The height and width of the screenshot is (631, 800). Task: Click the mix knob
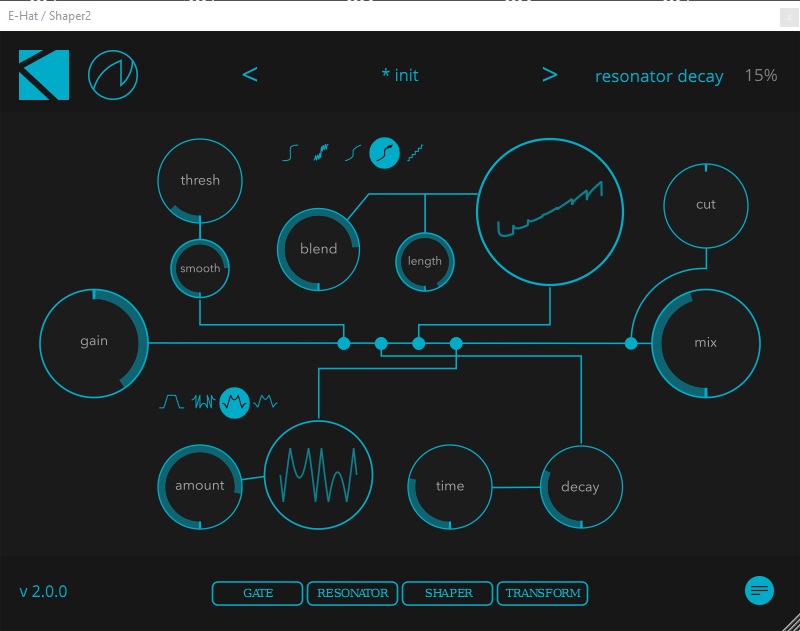coord(705,343)
